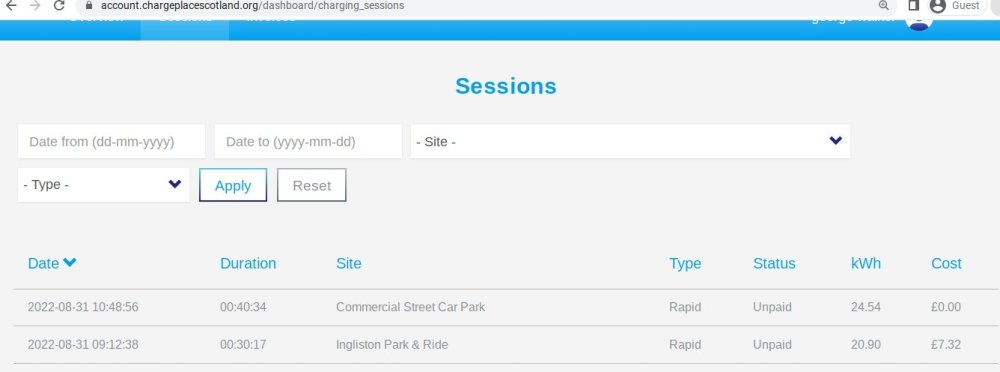The height and width of the screenshot is (372, 1000).
Task: Click the padlock site security icon
Action: (89, 6)
